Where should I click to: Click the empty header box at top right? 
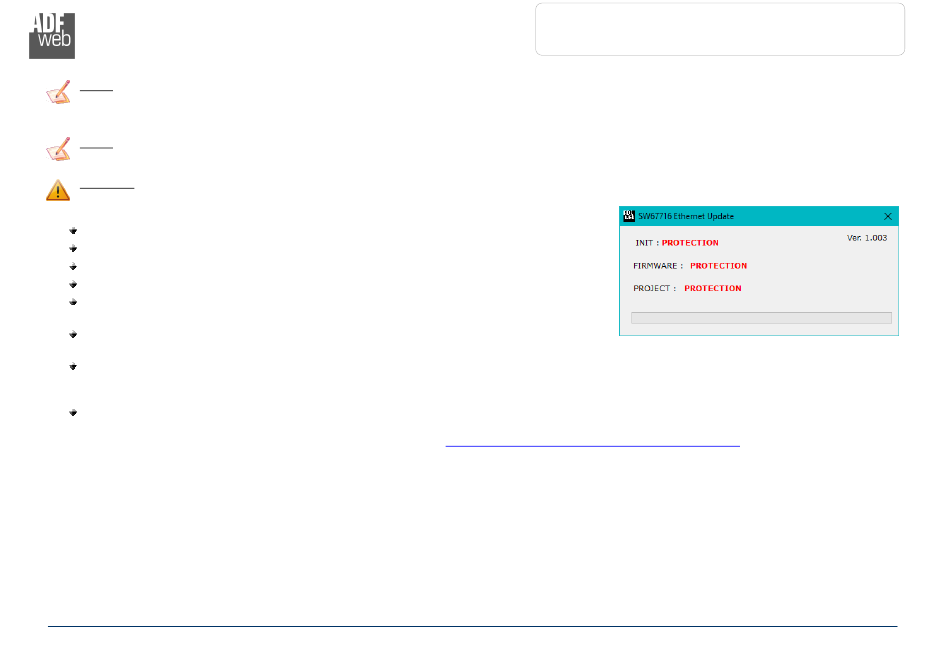click(x=720, y=29)
